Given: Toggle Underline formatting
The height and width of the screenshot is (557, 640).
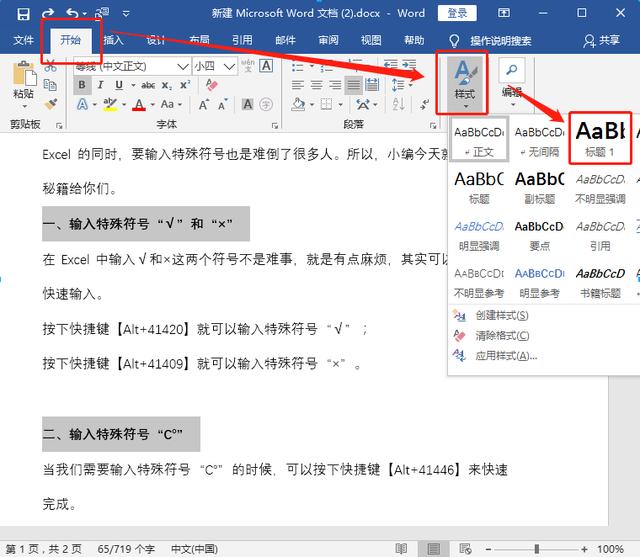Looking at the screenshot, I should click(119, 85).
